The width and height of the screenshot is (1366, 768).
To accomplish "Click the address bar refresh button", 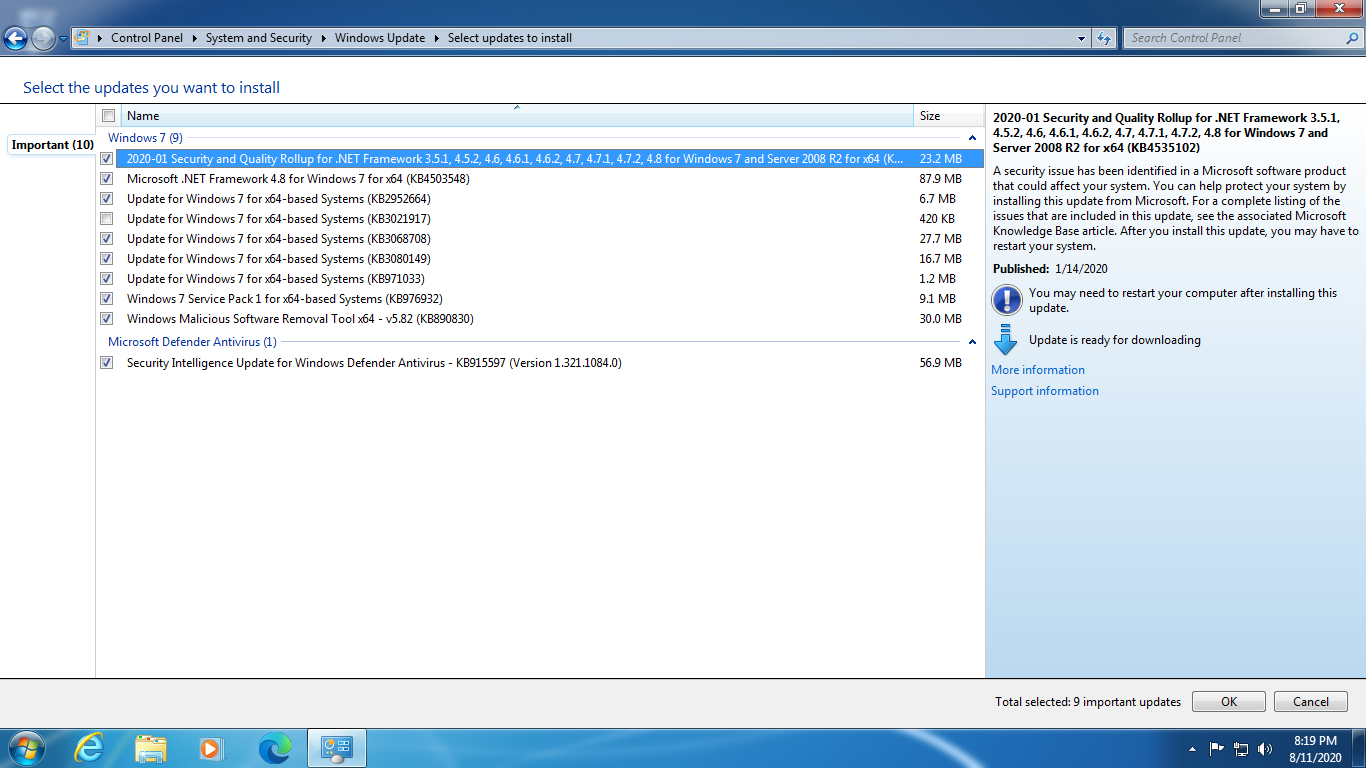I will click(1104, 38).
